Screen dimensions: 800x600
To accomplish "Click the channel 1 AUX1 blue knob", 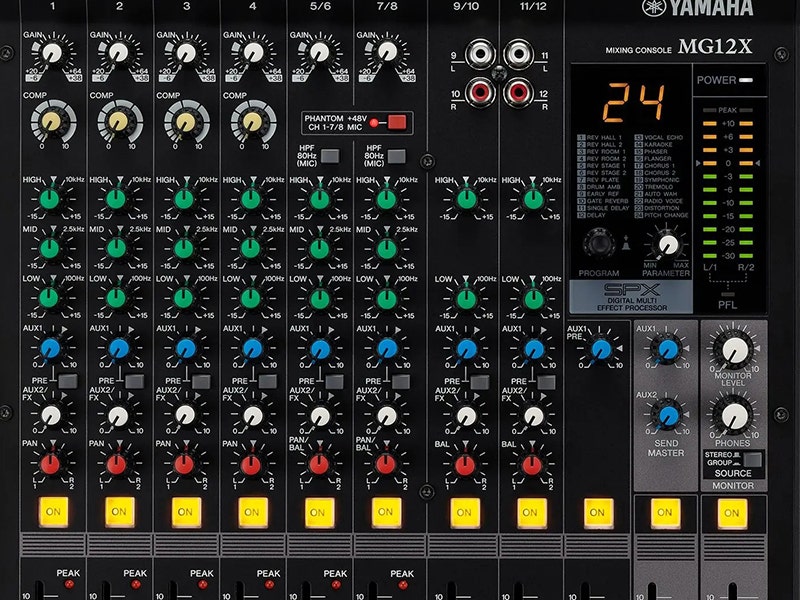I will (x=51, y=348).
